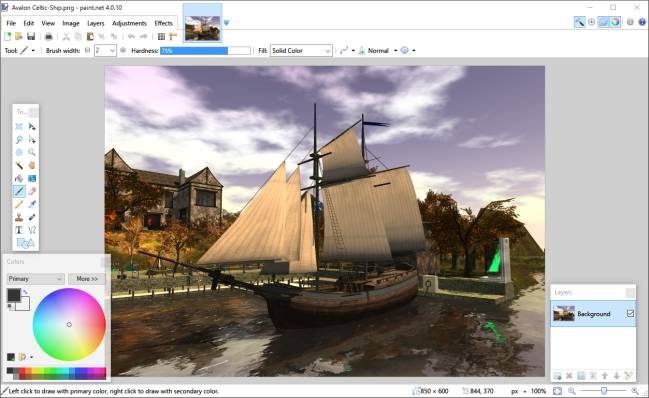Click the Save icon in toolbar
The image size is (649, 398).
click(31, 36)
